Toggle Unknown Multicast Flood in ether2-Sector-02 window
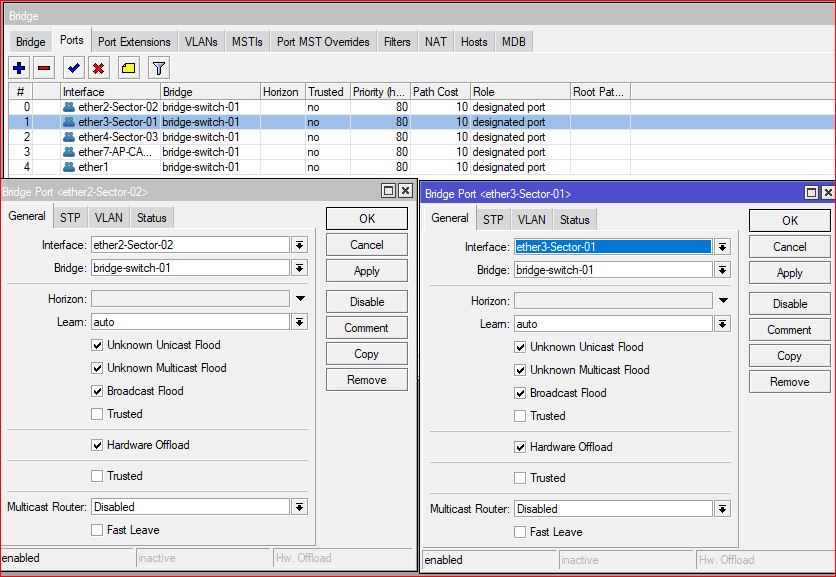The image size is (836, 577). [97, 368]
